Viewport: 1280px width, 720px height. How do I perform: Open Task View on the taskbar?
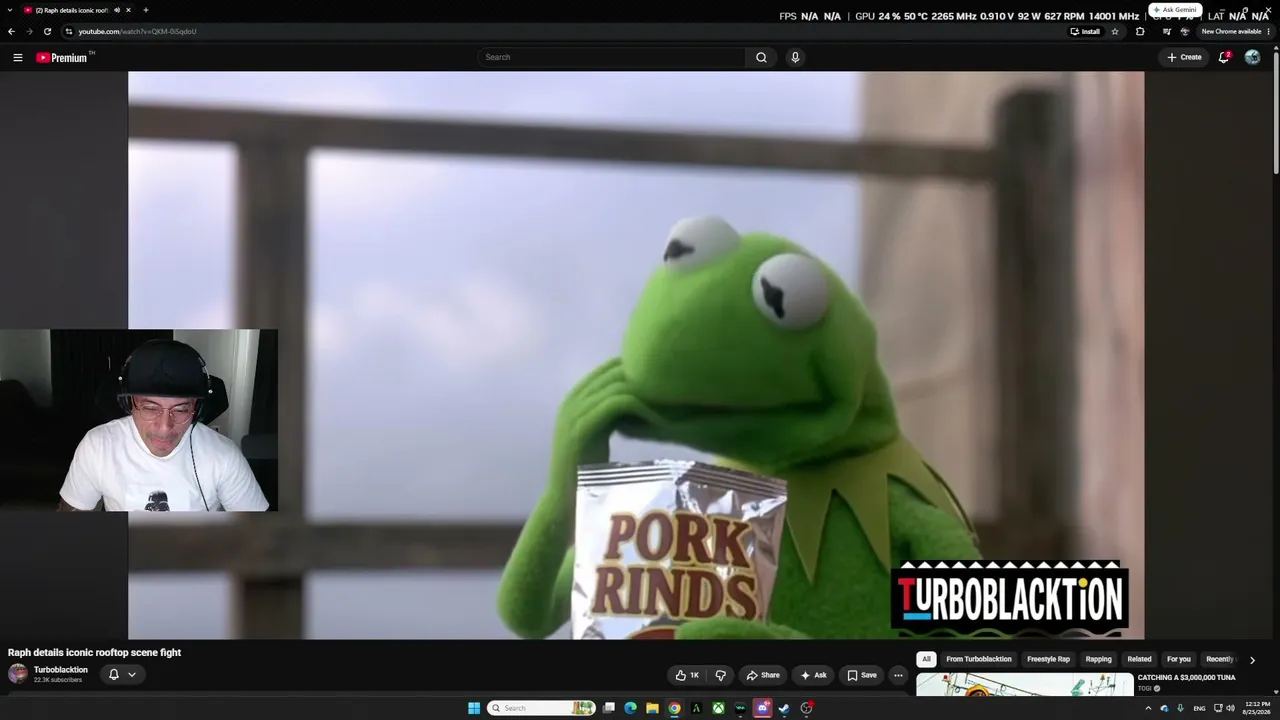[x=608, y=708]
